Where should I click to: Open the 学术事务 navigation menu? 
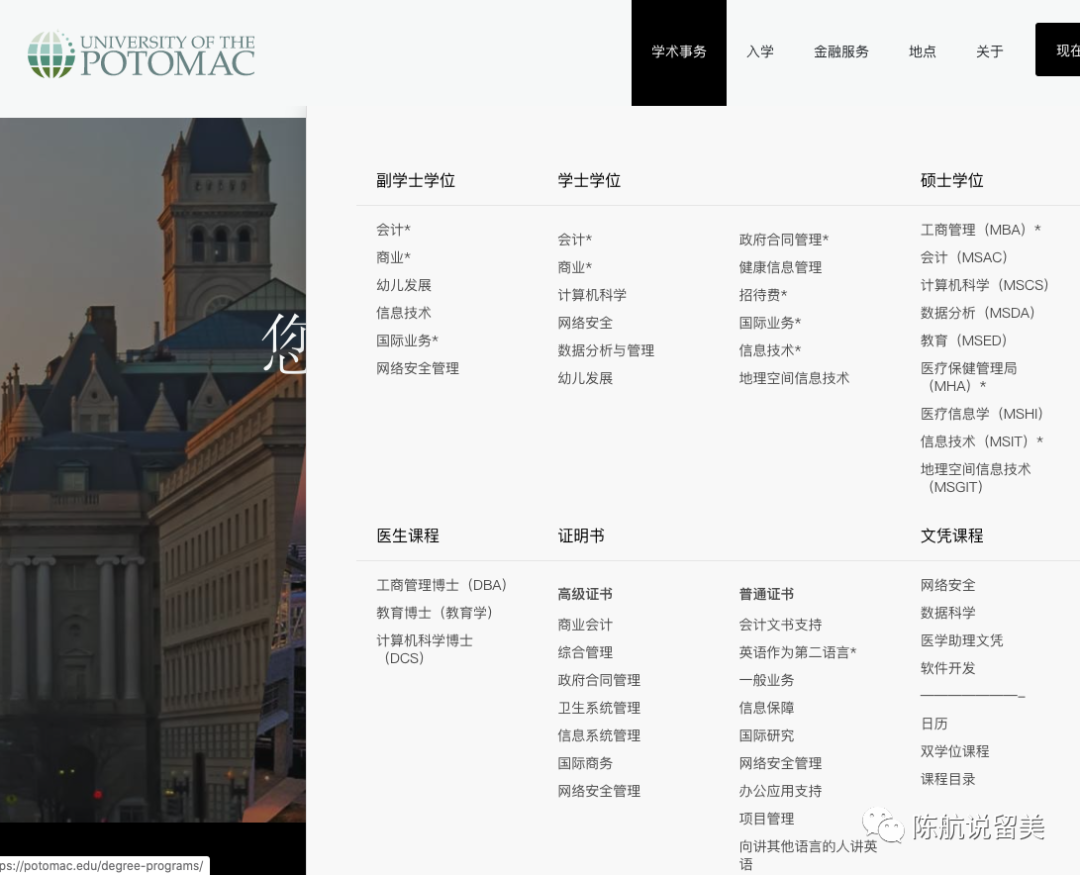679,52
